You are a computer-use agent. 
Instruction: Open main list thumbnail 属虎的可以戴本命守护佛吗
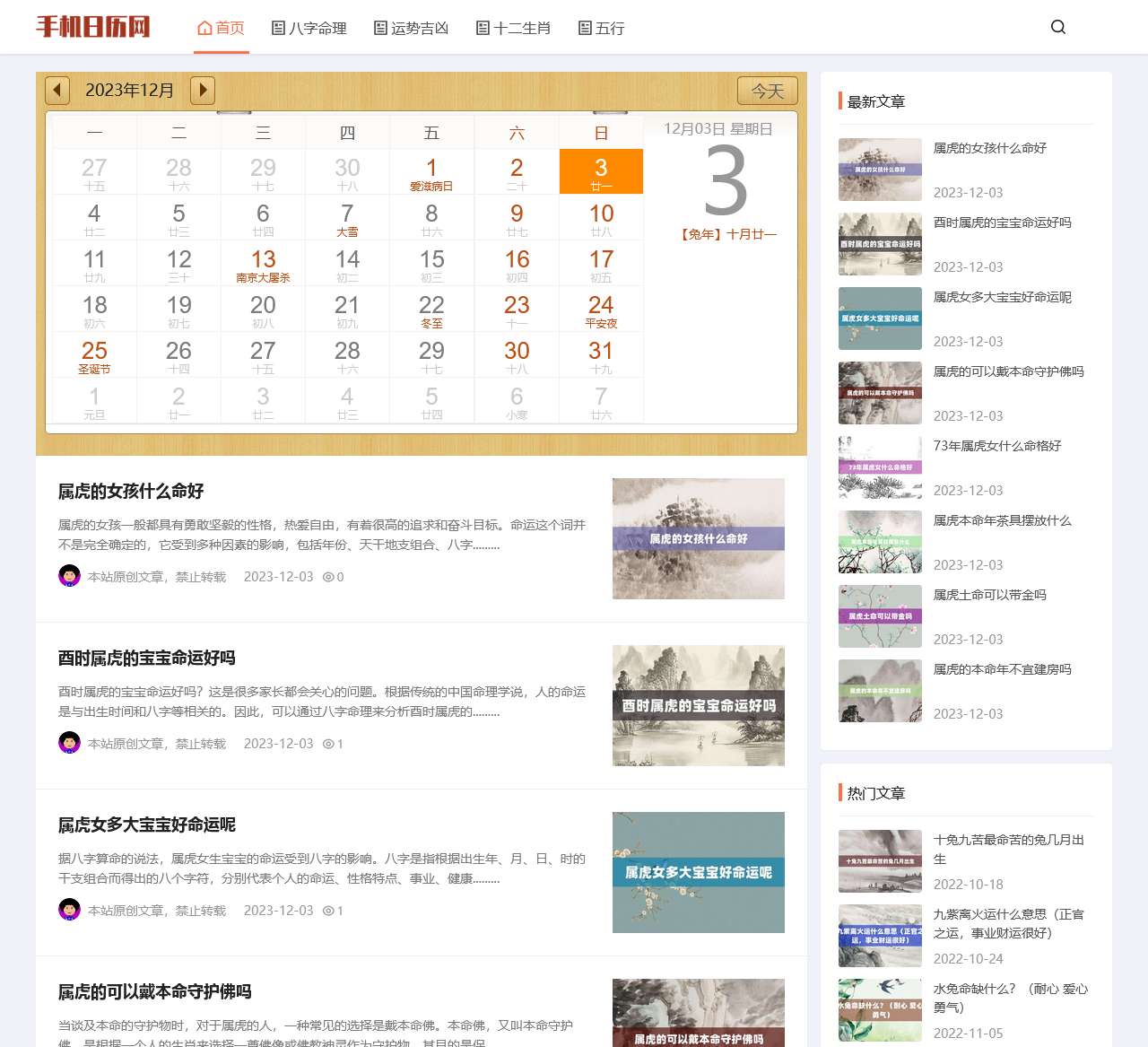(699, 1013)
